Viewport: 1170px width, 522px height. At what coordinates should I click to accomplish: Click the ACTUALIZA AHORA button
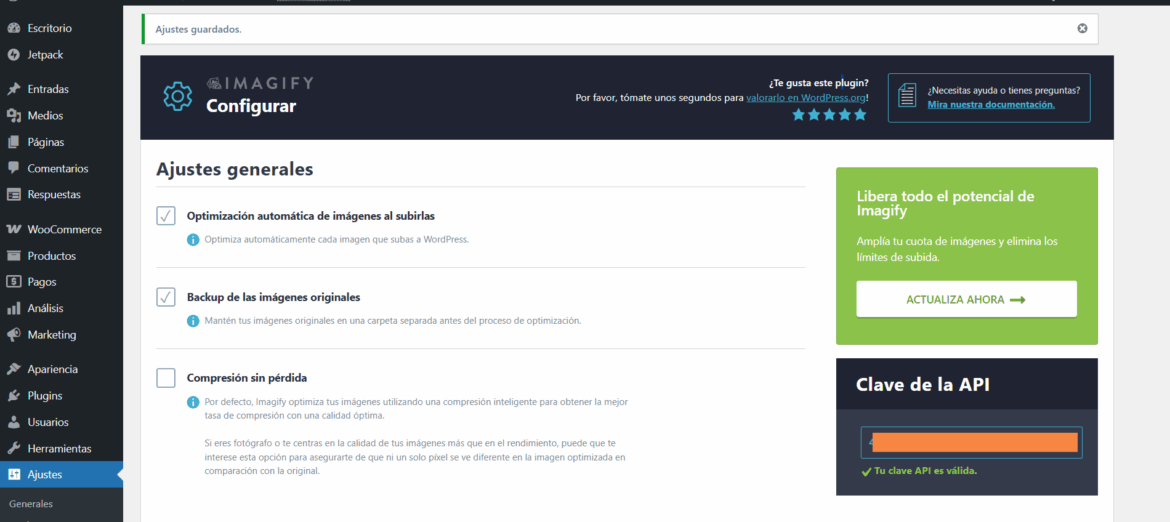(x=966, y=299)
